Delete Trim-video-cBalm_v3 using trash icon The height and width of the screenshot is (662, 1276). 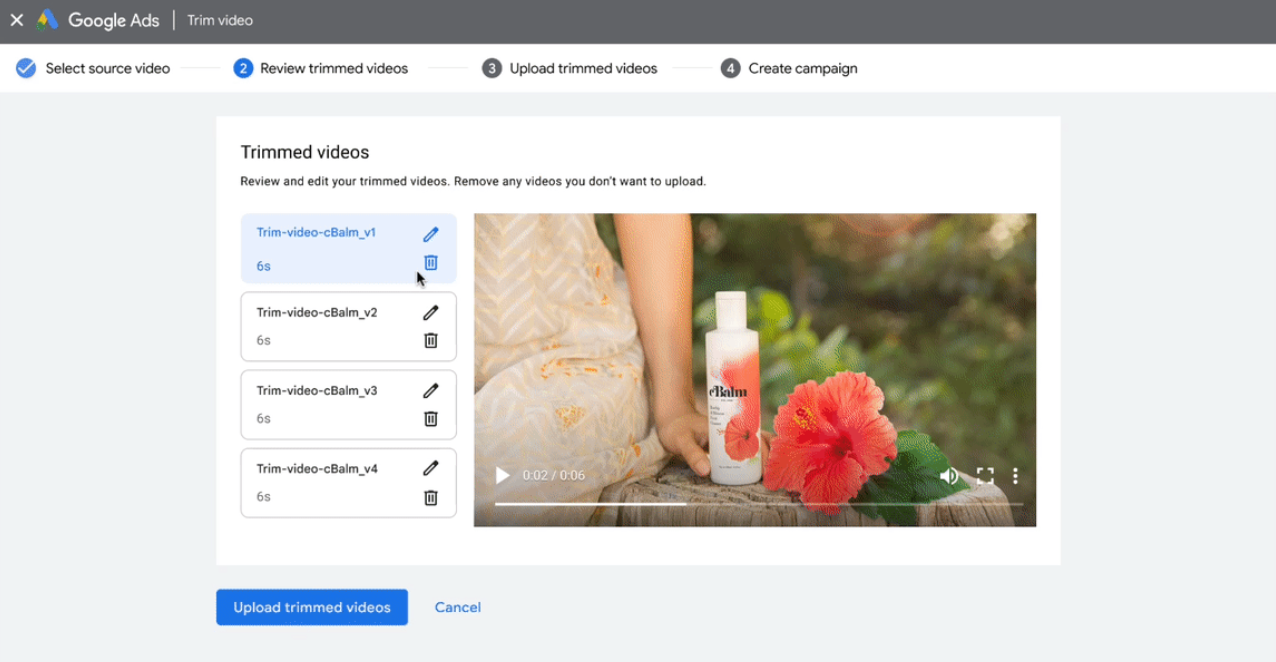[x=431, y=419]
